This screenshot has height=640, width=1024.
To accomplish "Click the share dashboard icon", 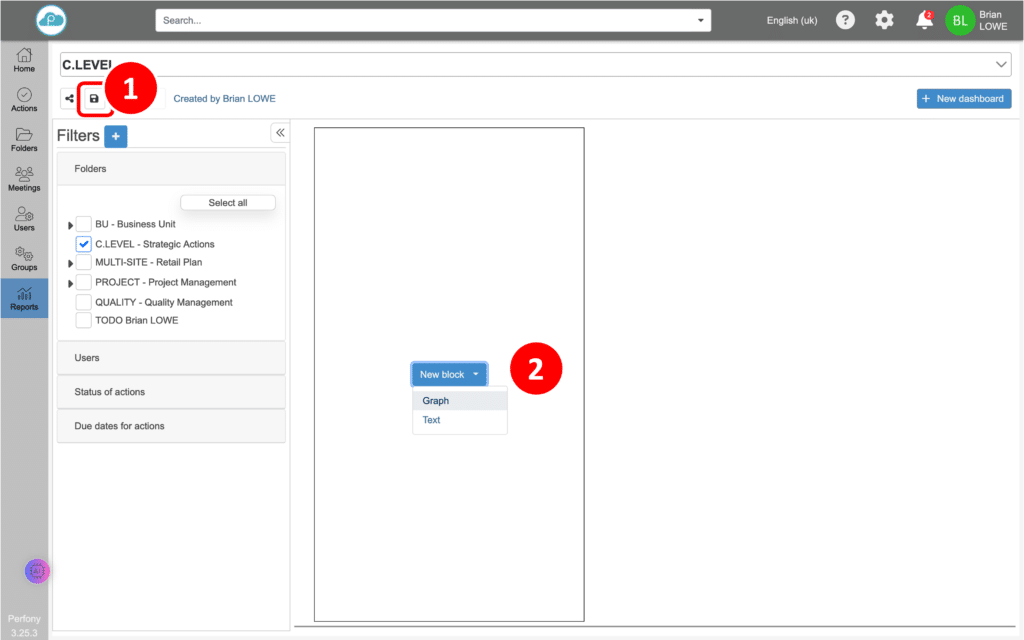I will coord(69,99).
